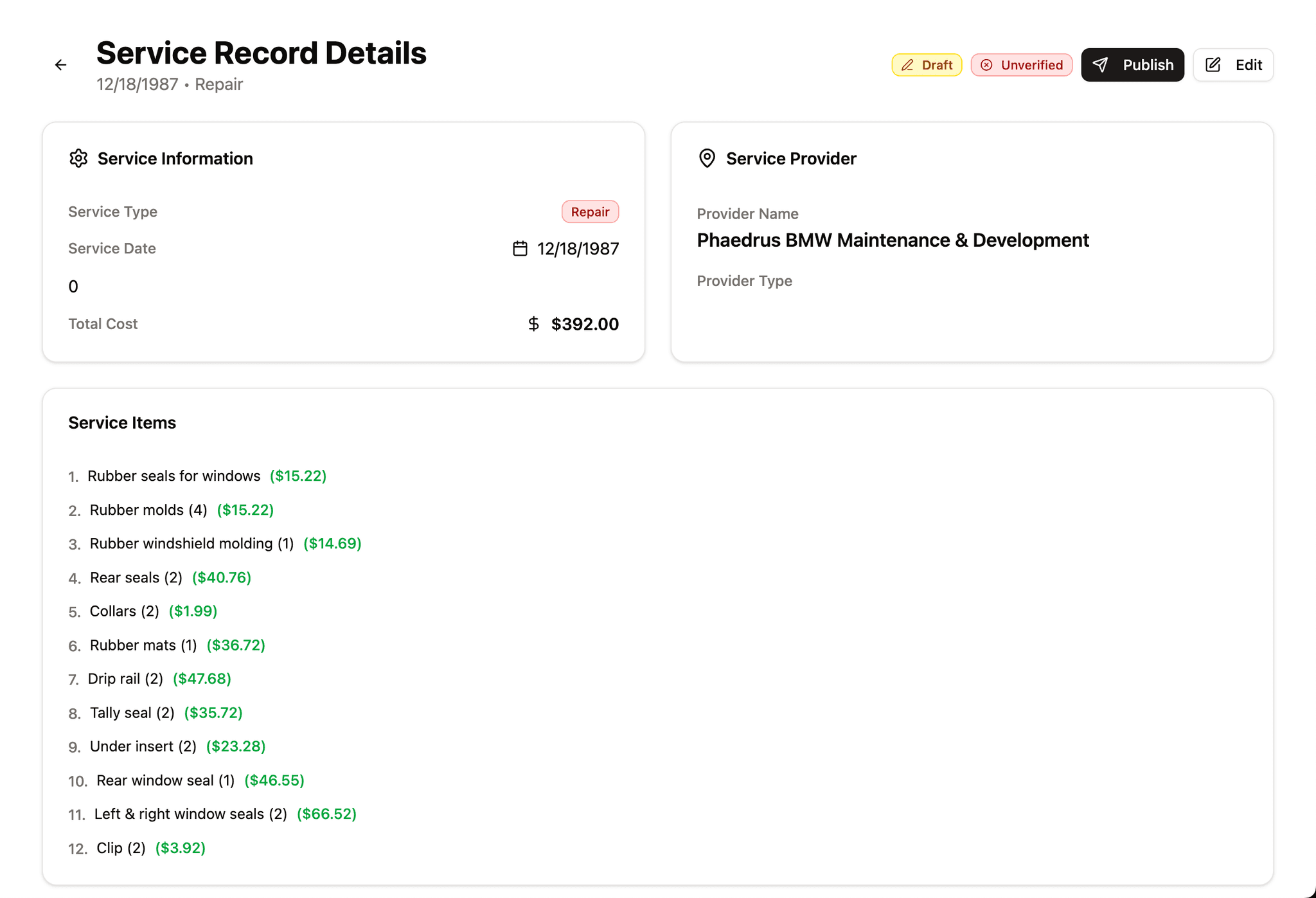
Task: Click the paper plane icon on Publish
Action: pos(1101,65)
